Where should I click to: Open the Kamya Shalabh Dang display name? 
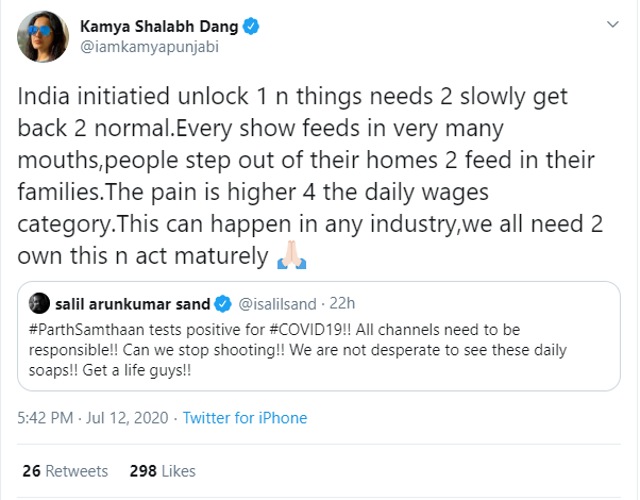coord(159,27)
